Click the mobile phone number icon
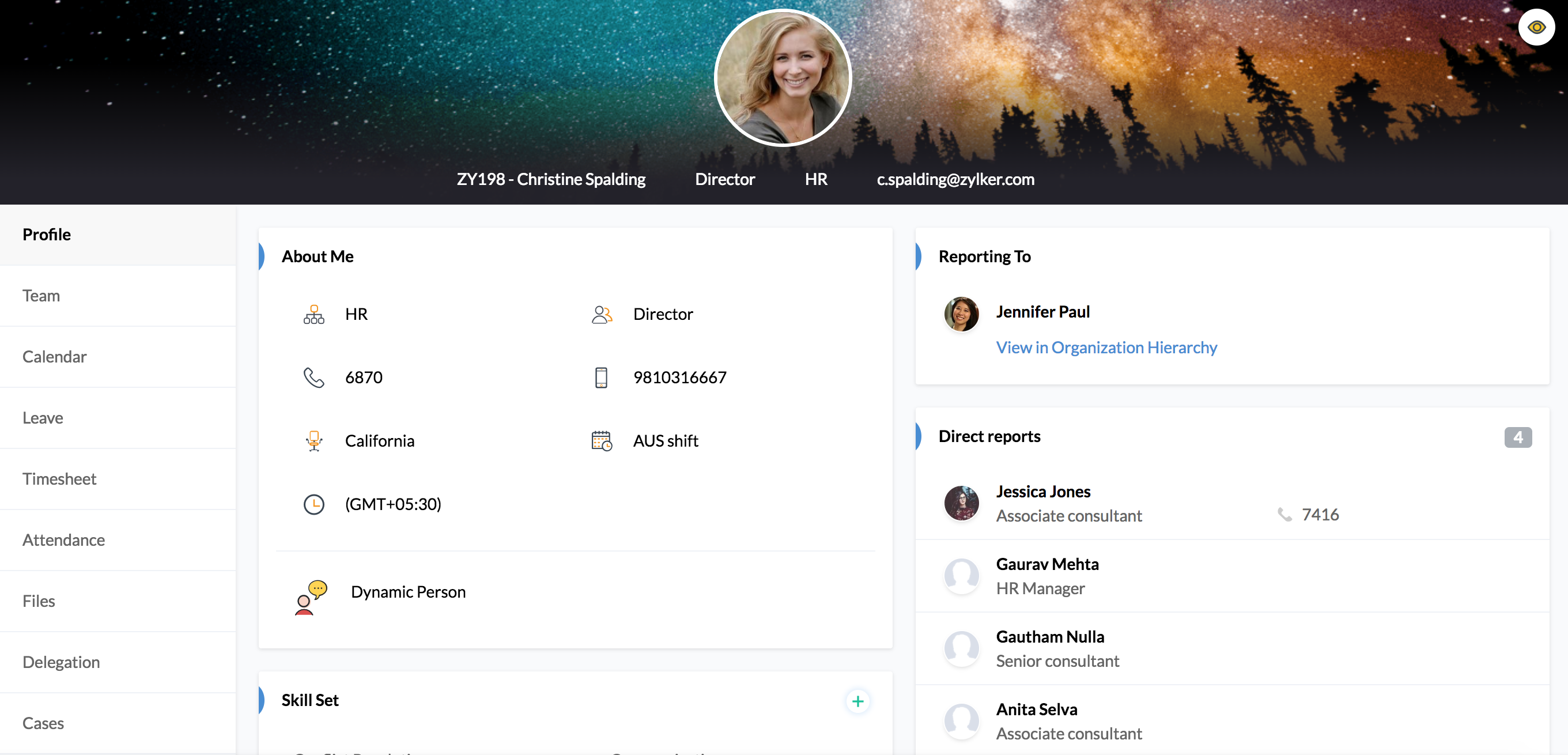Viewport: 1568px width, 755px height. pyautogui.click(x=601, y=377)
